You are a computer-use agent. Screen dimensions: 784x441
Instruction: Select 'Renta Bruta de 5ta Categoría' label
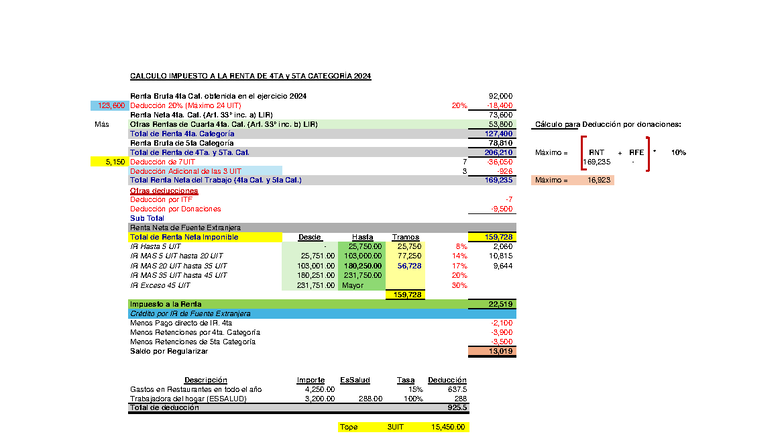tap(182, 143)
